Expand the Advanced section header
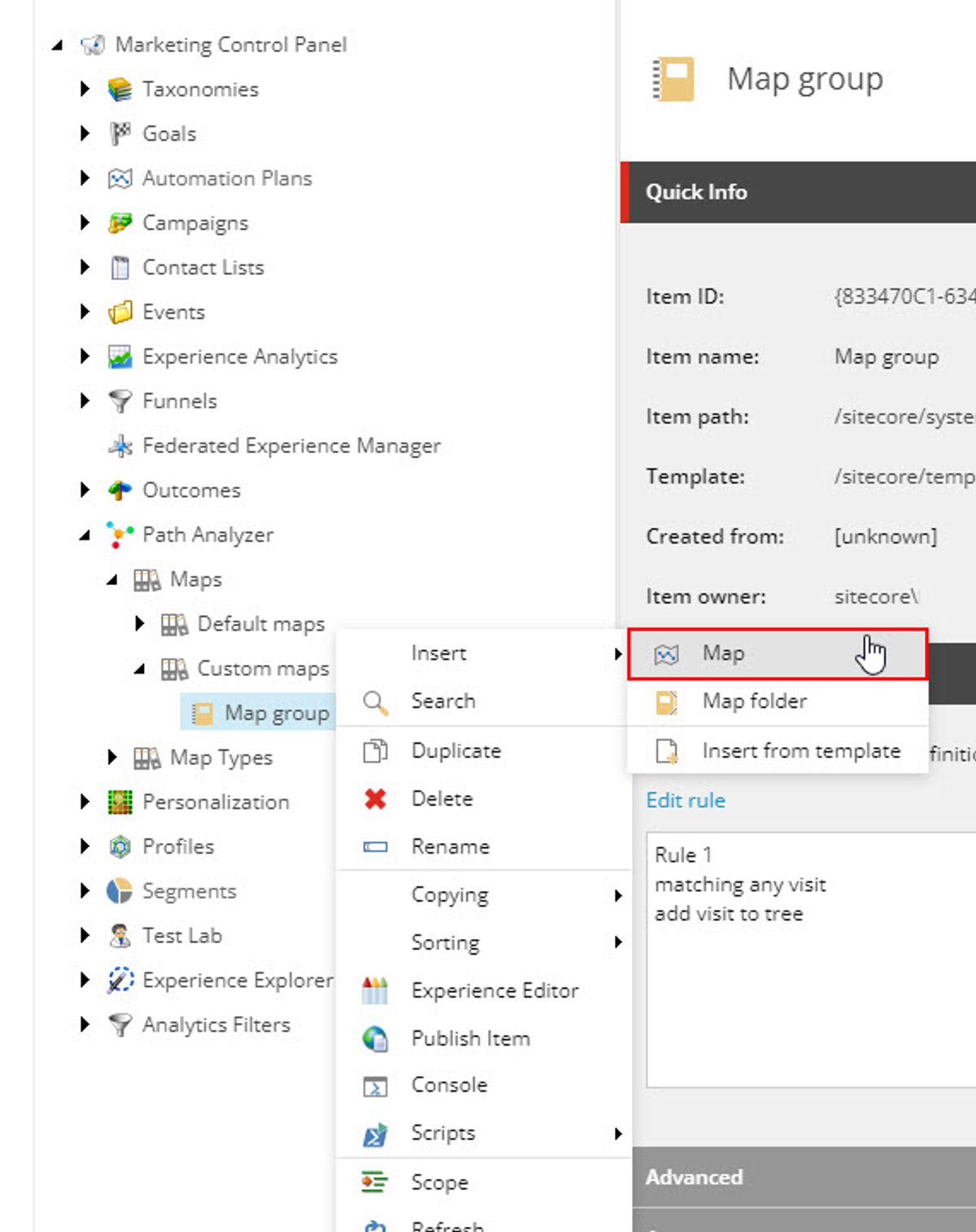 pos(804,1177)
